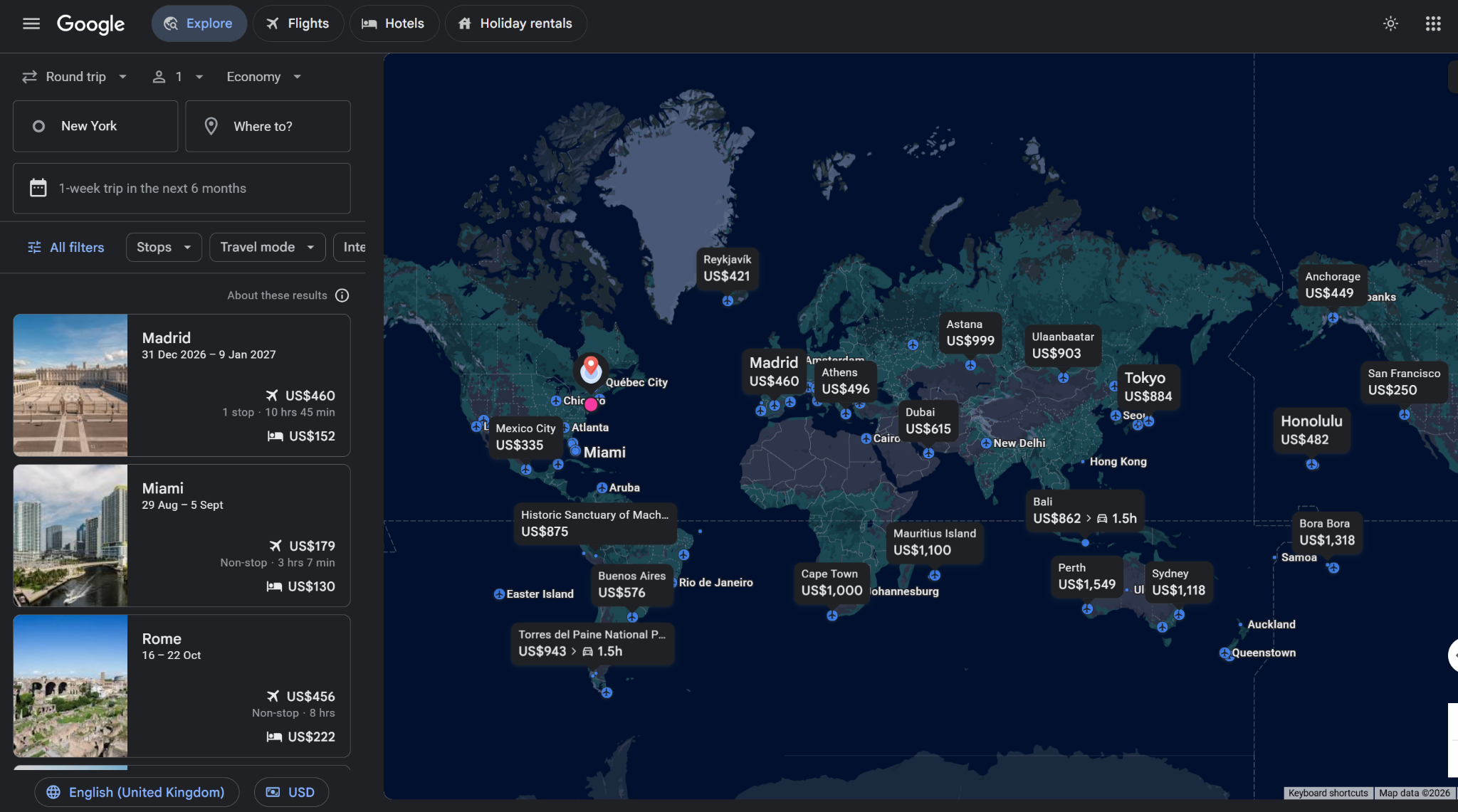Screen dimensions: 1458x812
Task: Click the Where to? destination field
Action: [x=268, y=126]
